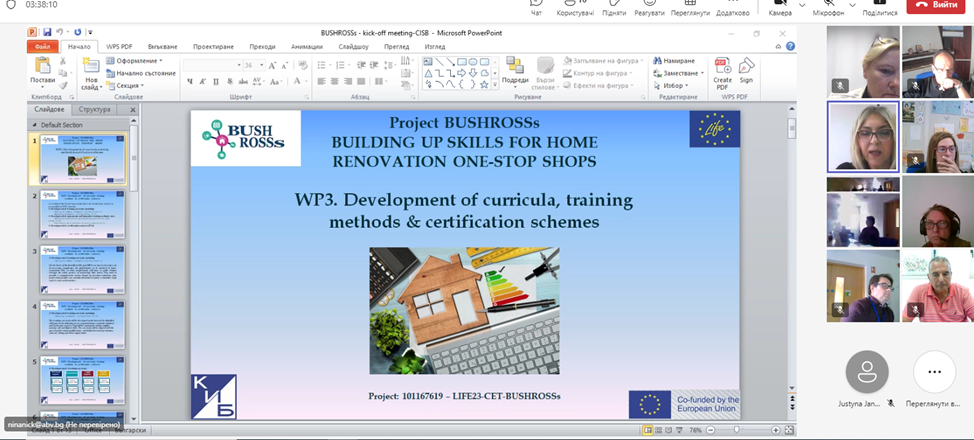Open the Додатково more options button
974x440 pixels.
pyautogui.click(x=733, y=7)
